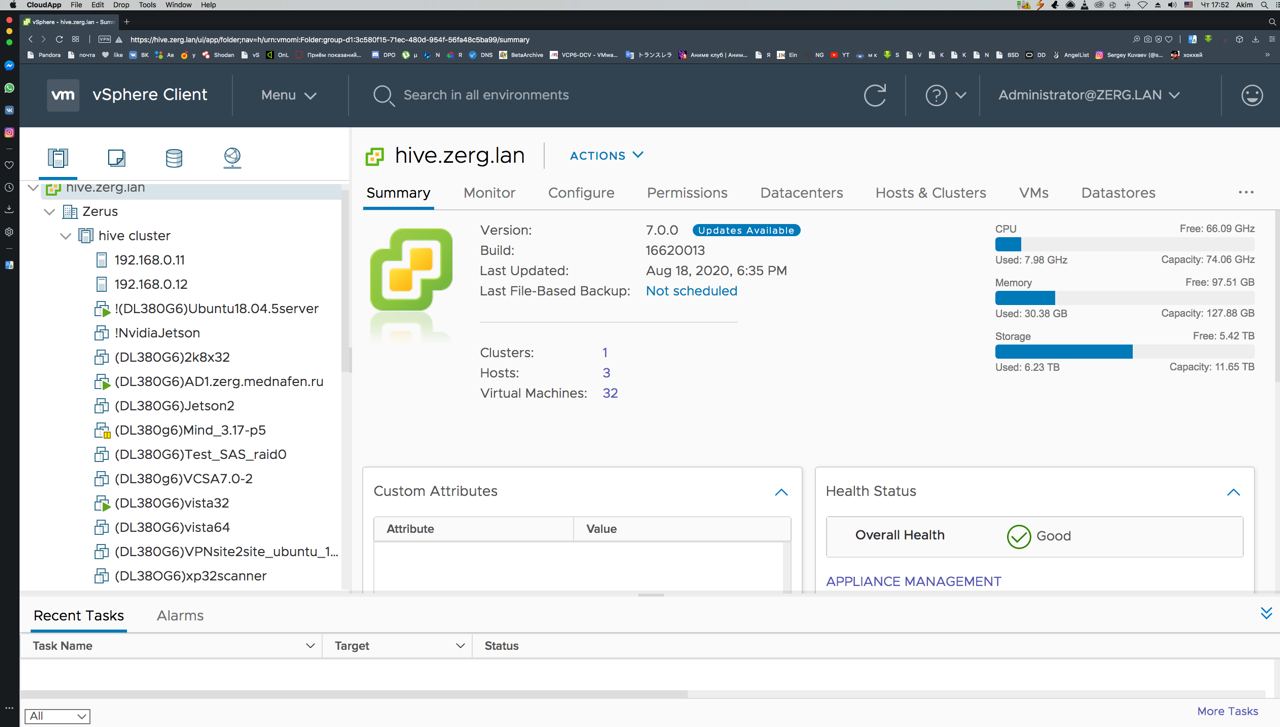Switch to the Configure tab

coord(581,193)
